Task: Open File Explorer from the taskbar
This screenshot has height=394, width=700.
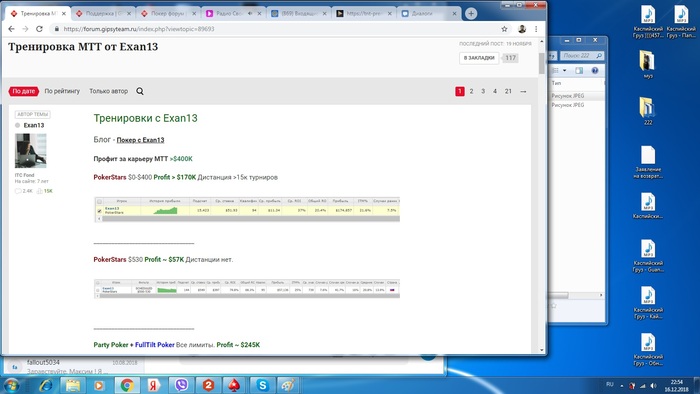Action: (x=72, y=385)
